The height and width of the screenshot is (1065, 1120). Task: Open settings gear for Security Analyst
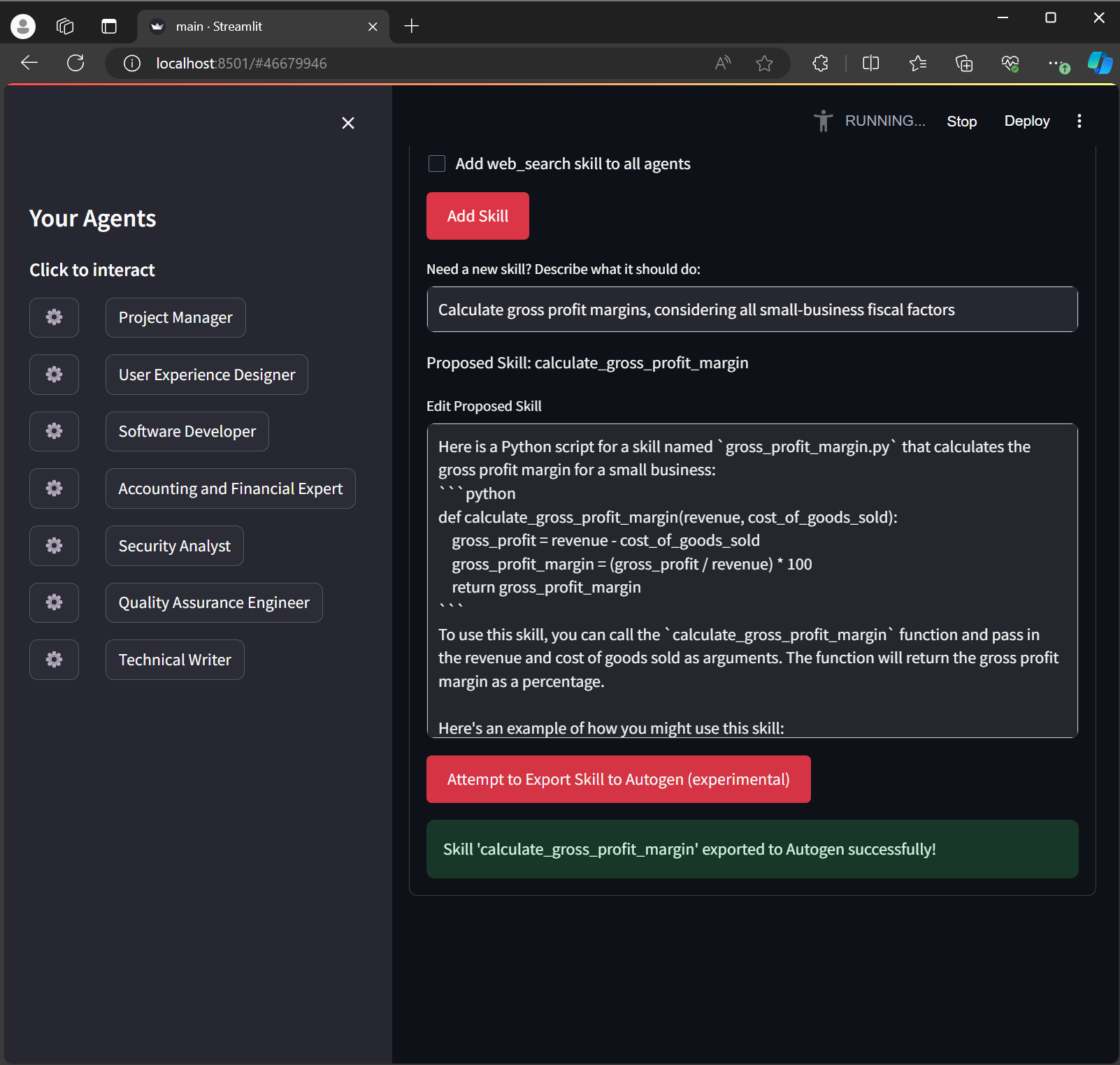pos(54,546)
